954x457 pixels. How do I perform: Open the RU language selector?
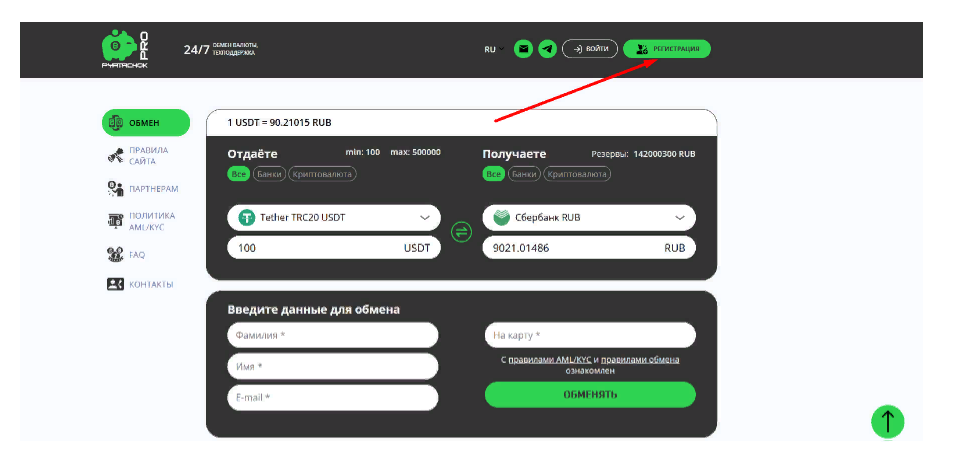[x=490, y=49]
